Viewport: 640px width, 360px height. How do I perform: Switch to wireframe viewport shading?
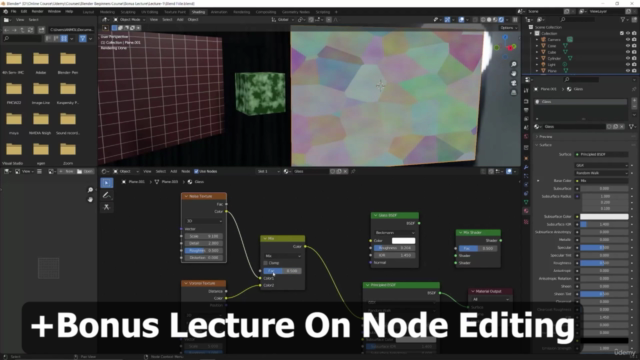[483, 20]
